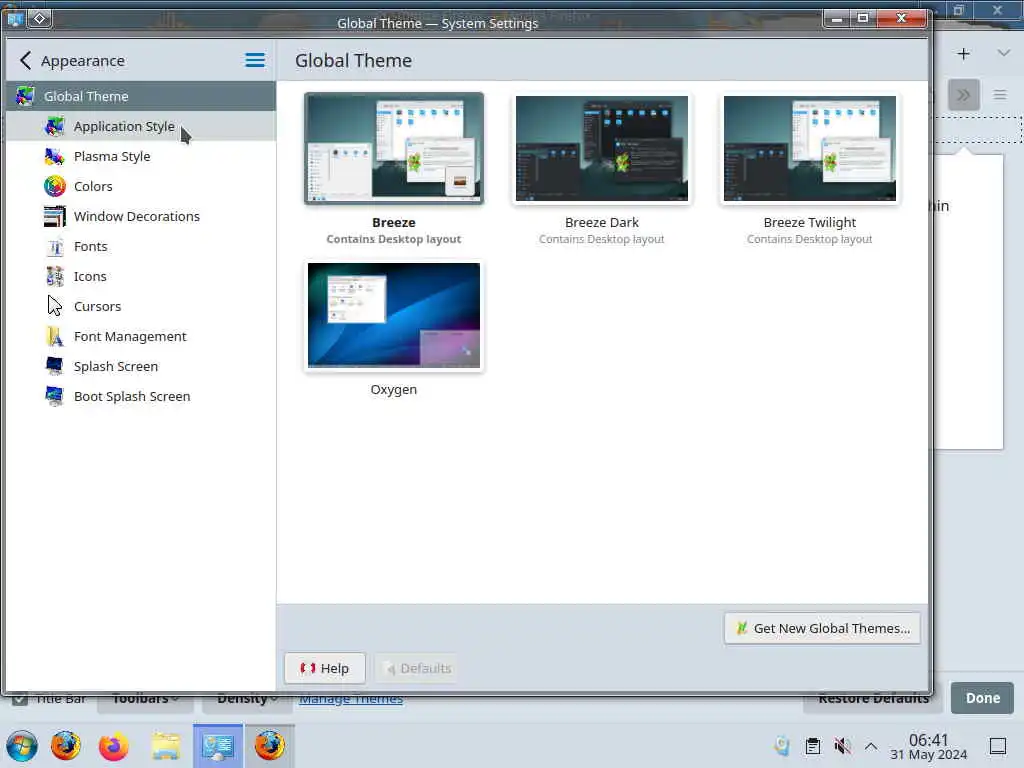Open the clock showing 06:41

pos(929,746)
